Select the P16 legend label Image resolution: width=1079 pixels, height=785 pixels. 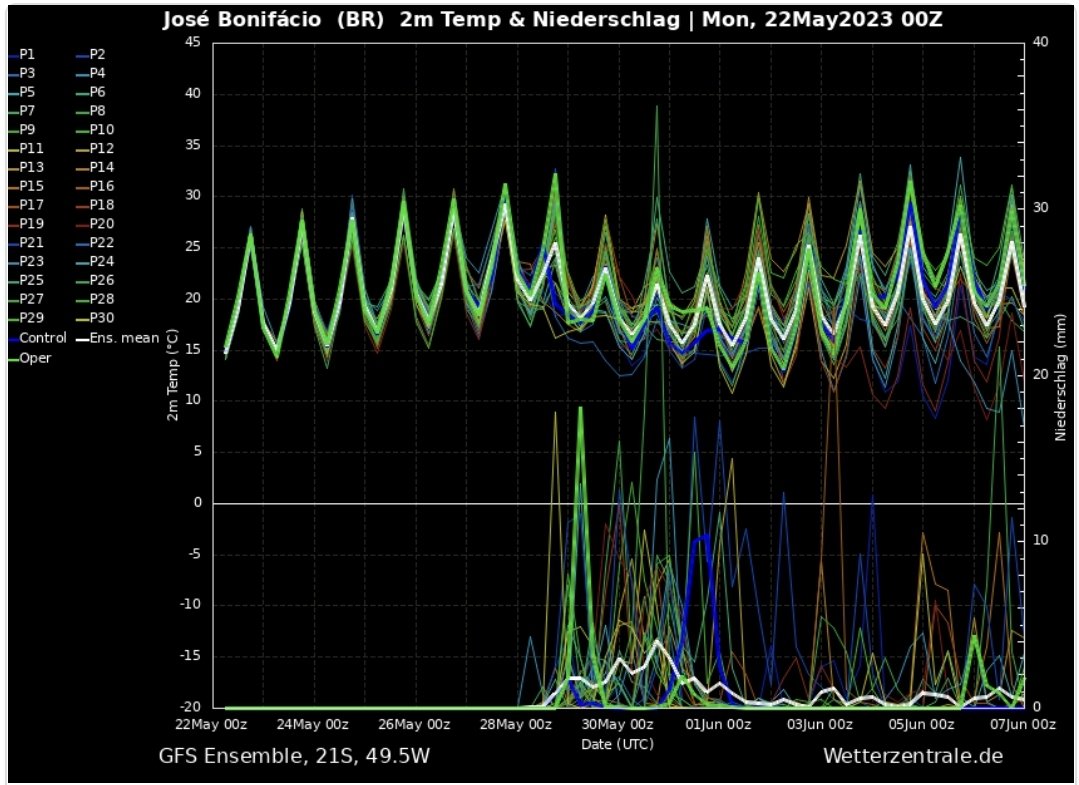tap(102, 186)
